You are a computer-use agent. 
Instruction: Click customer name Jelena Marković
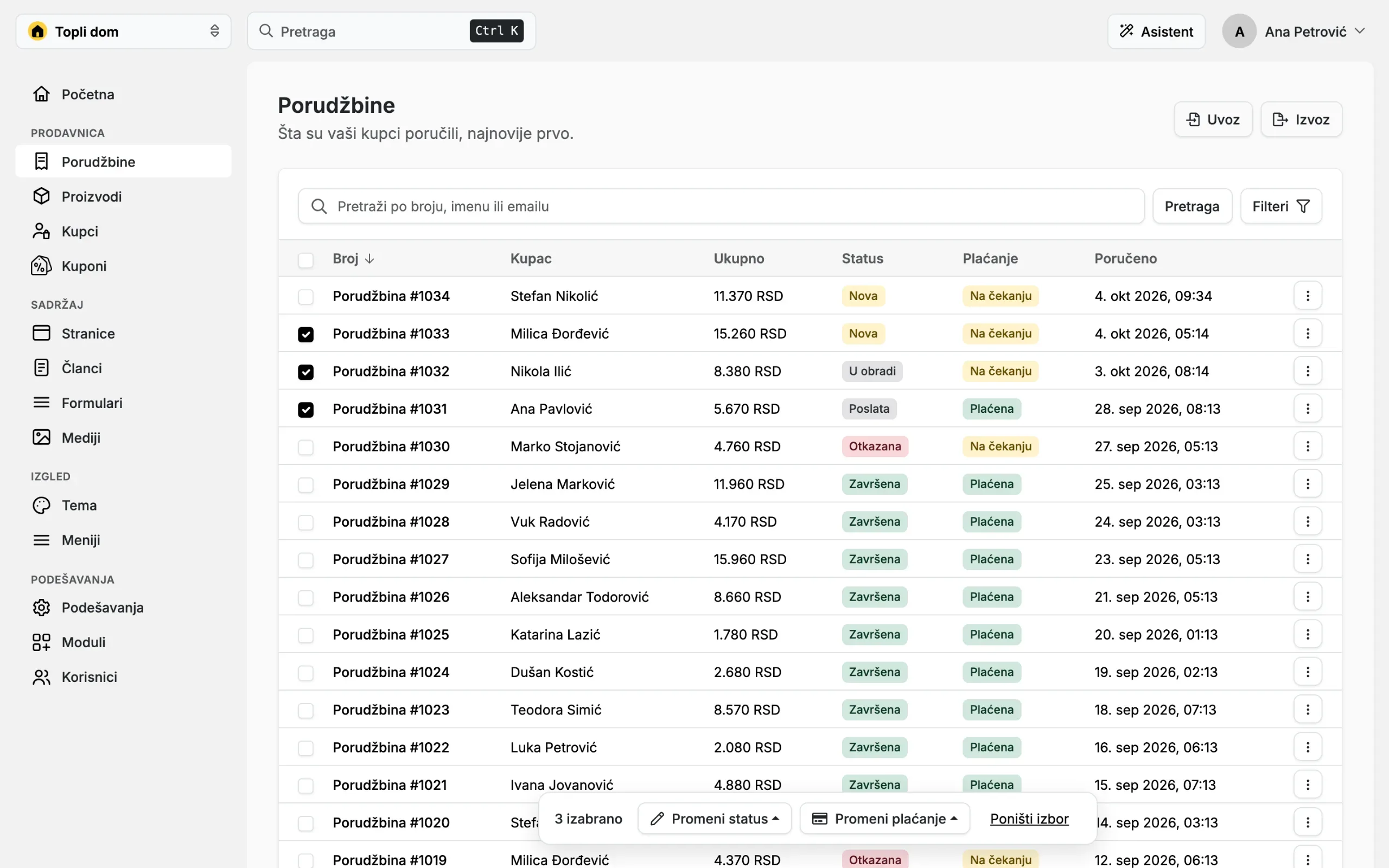(563, 484)
